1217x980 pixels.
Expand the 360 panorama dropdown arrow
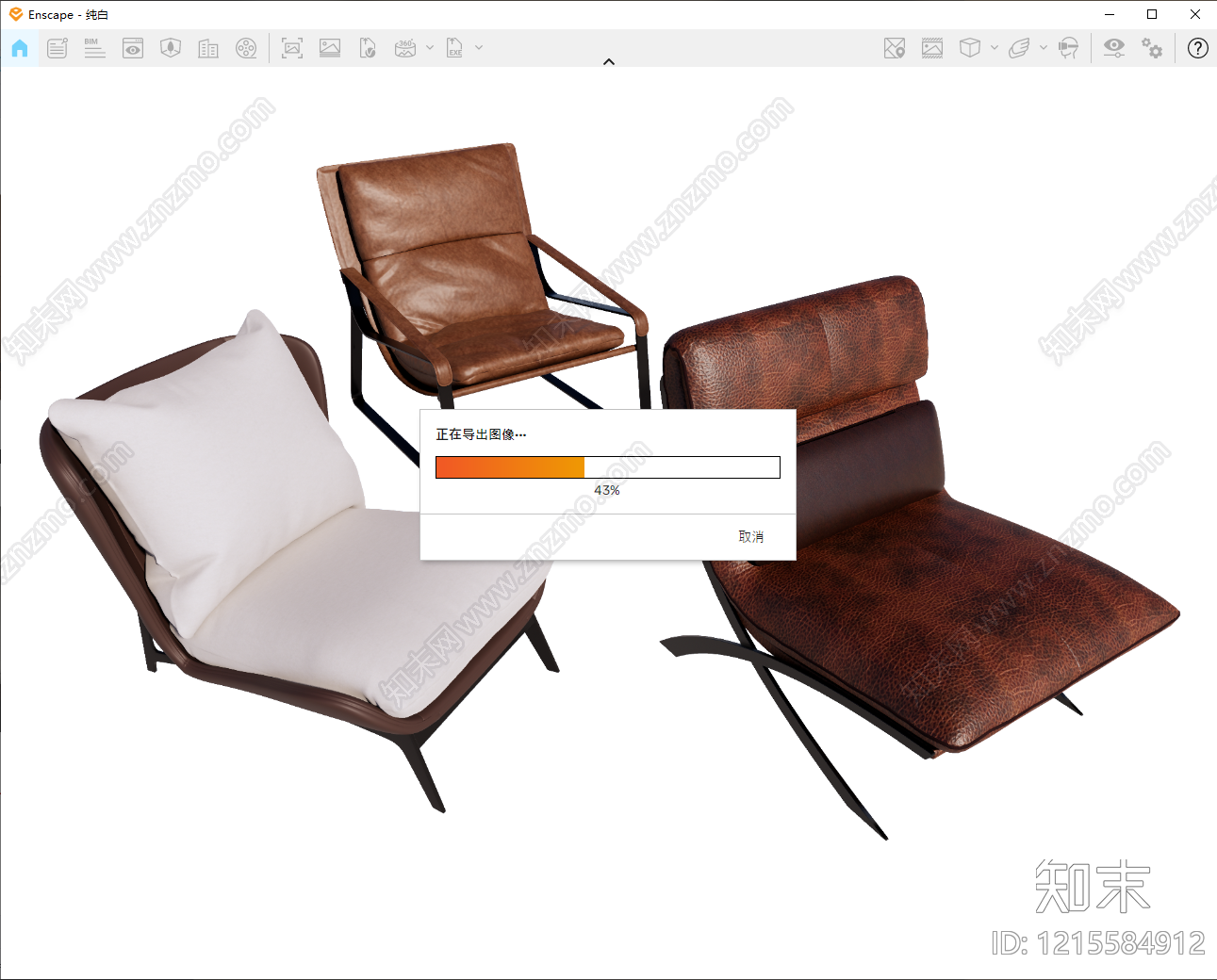(x=430, y=47)
